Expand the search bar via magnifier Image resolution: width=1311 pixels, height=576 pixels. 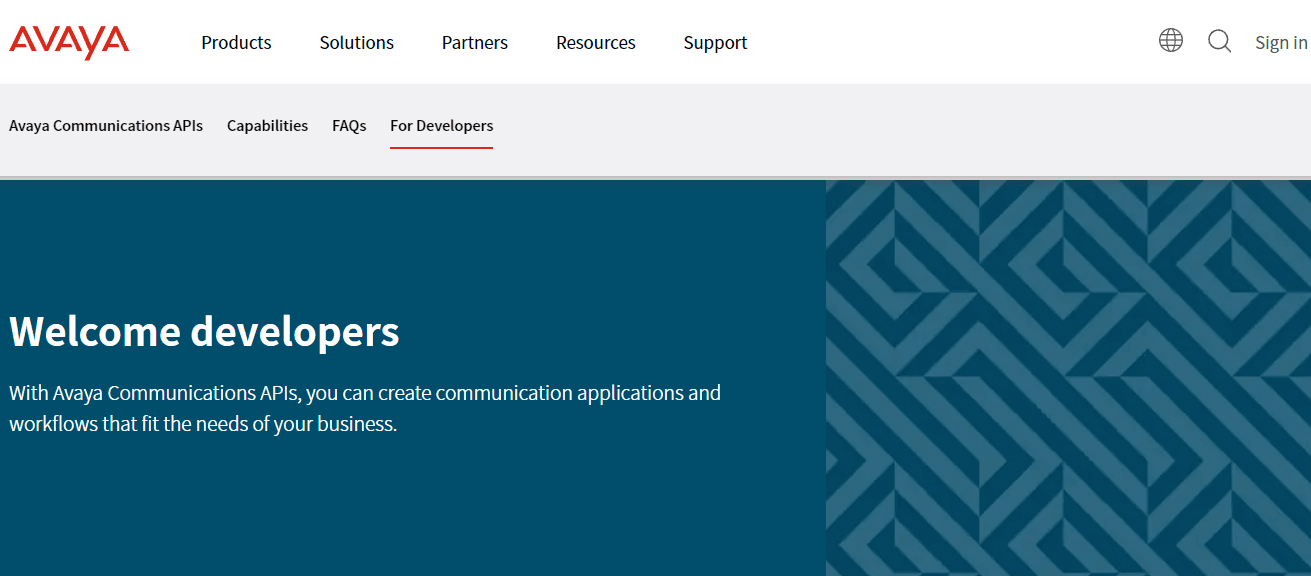coord(1219,42)
